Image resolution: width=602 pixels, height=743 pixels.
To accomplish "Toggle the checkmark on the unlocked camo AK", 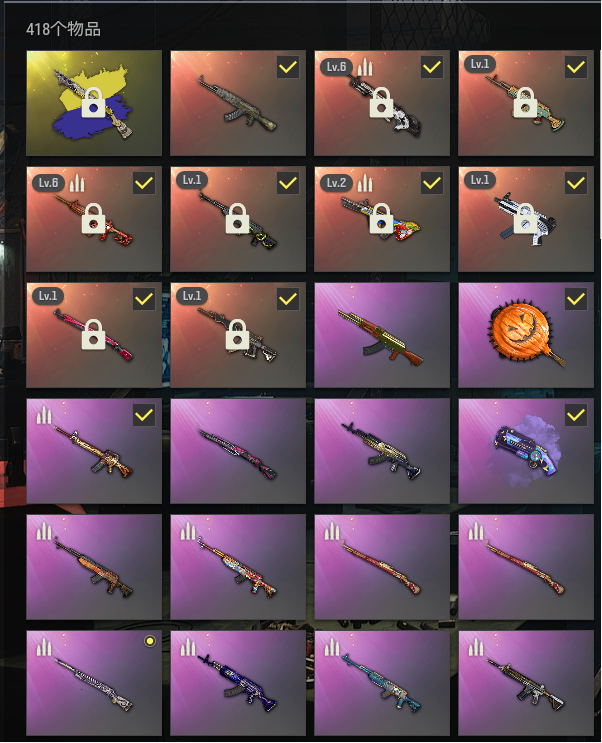I will [x=288, y=67].
